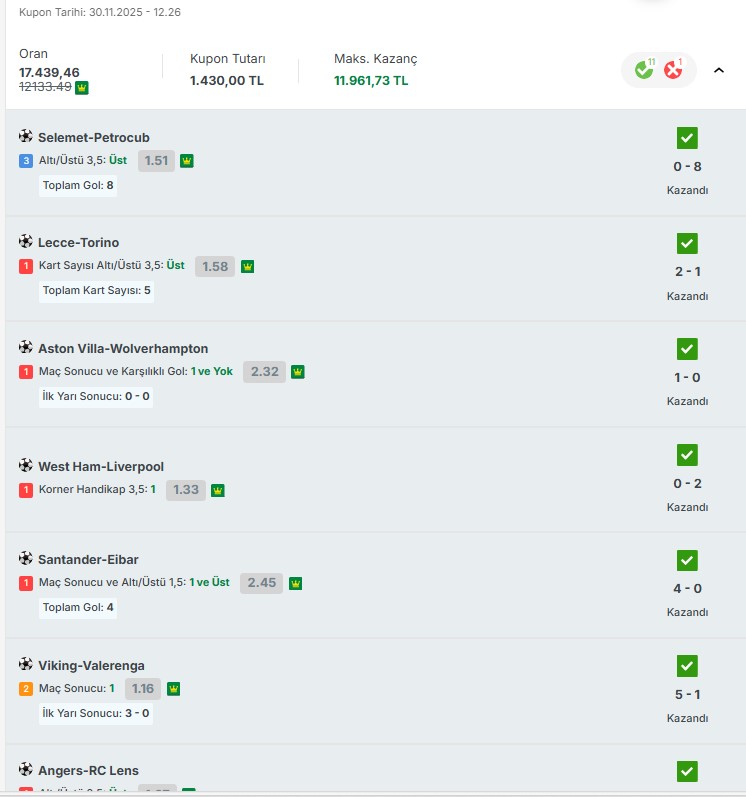Click the lost bets red X counter
The height and width of the screenshot is (797, 746).
point(673,70)
